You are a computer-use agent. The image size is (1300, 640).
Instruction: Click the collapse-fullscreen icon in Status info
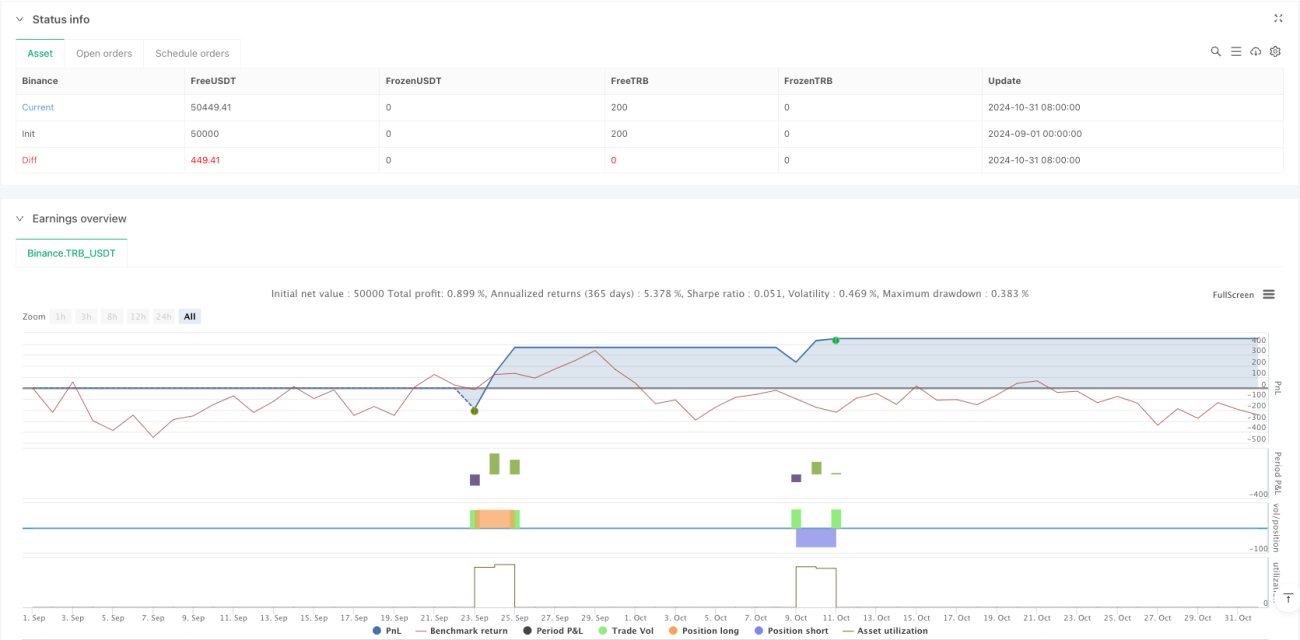click(x=1278, y=18)
